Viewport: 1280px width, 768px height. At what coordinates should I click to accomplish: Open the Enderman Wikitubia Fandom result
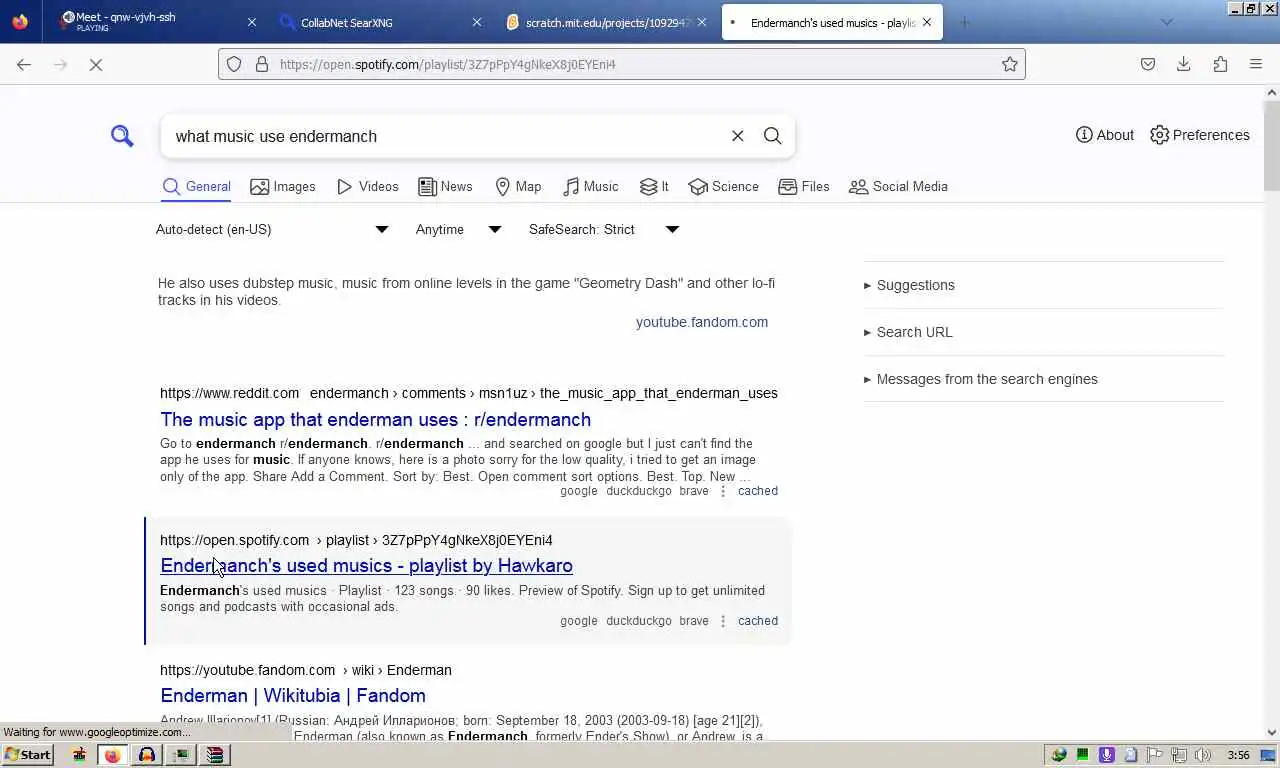293,695
